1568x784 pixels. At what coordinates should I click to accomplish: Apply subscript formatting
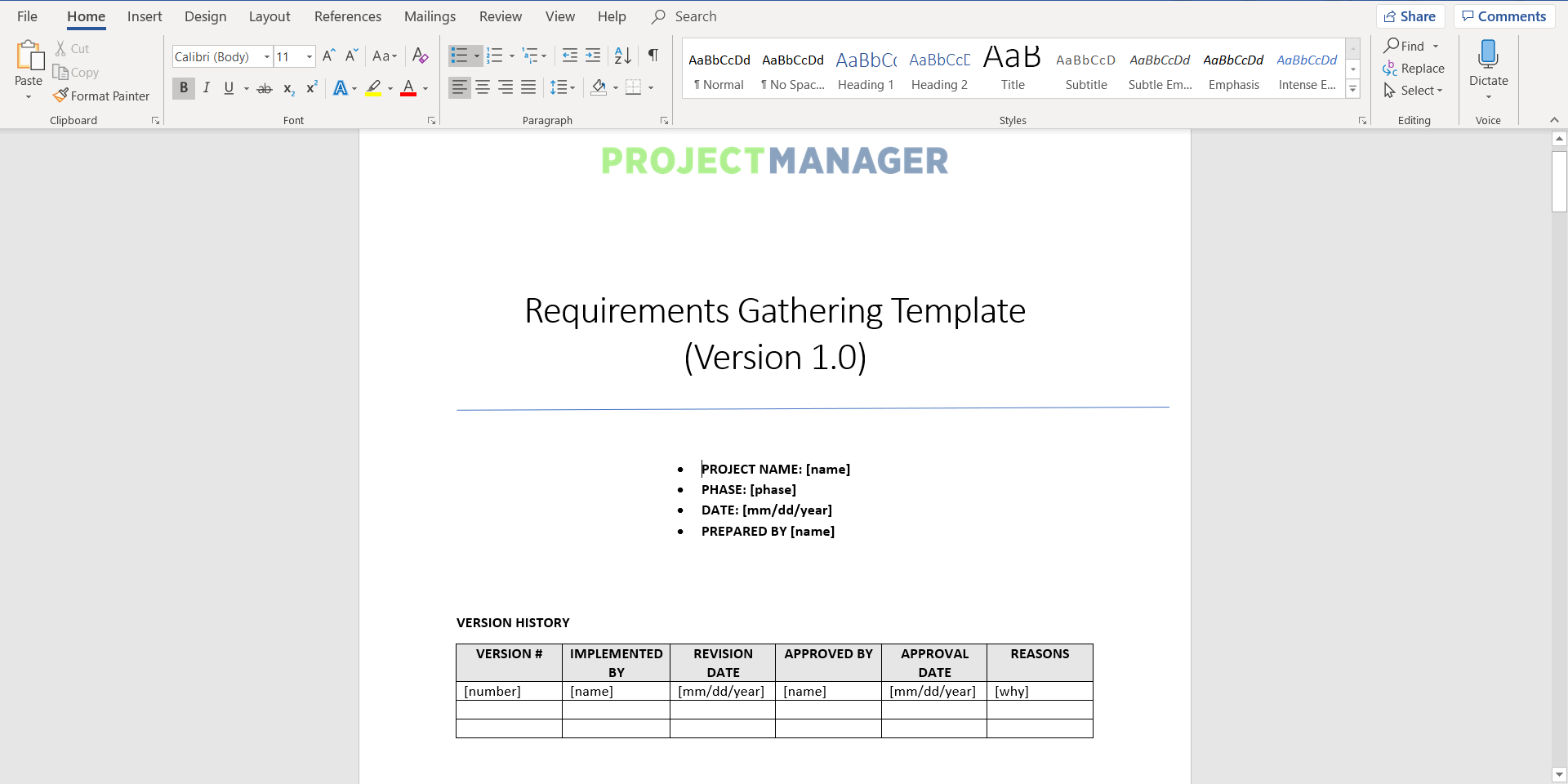point(288,88)
